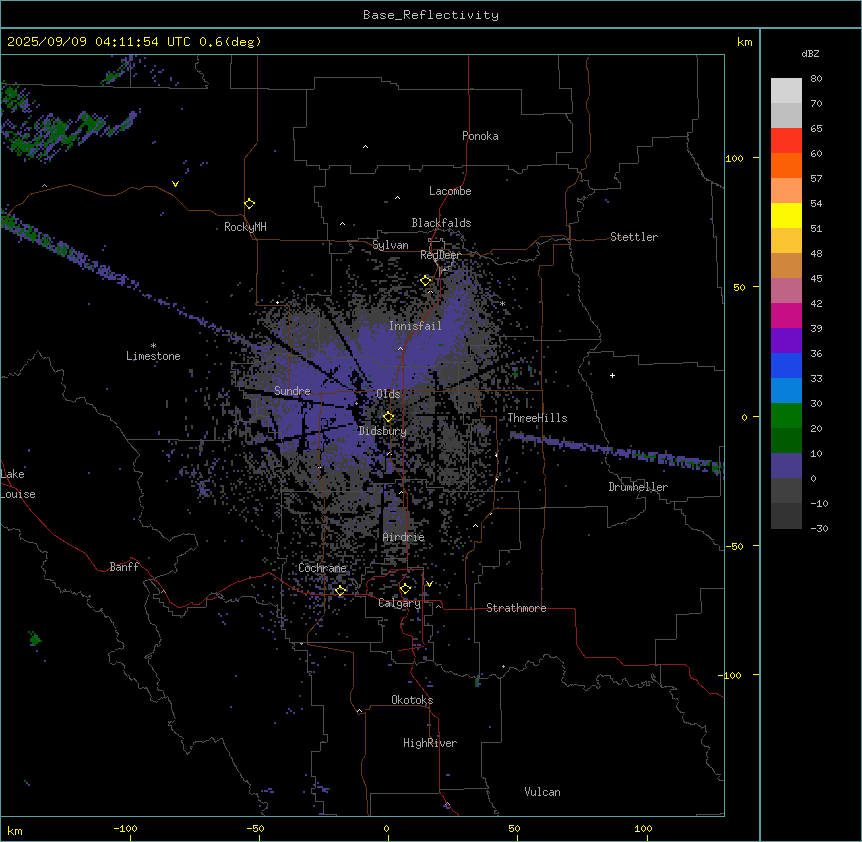Select the orange 57-60 dBZ legend swatch
The width and height of the screenshot is (862, 842).
pos(786,165)
